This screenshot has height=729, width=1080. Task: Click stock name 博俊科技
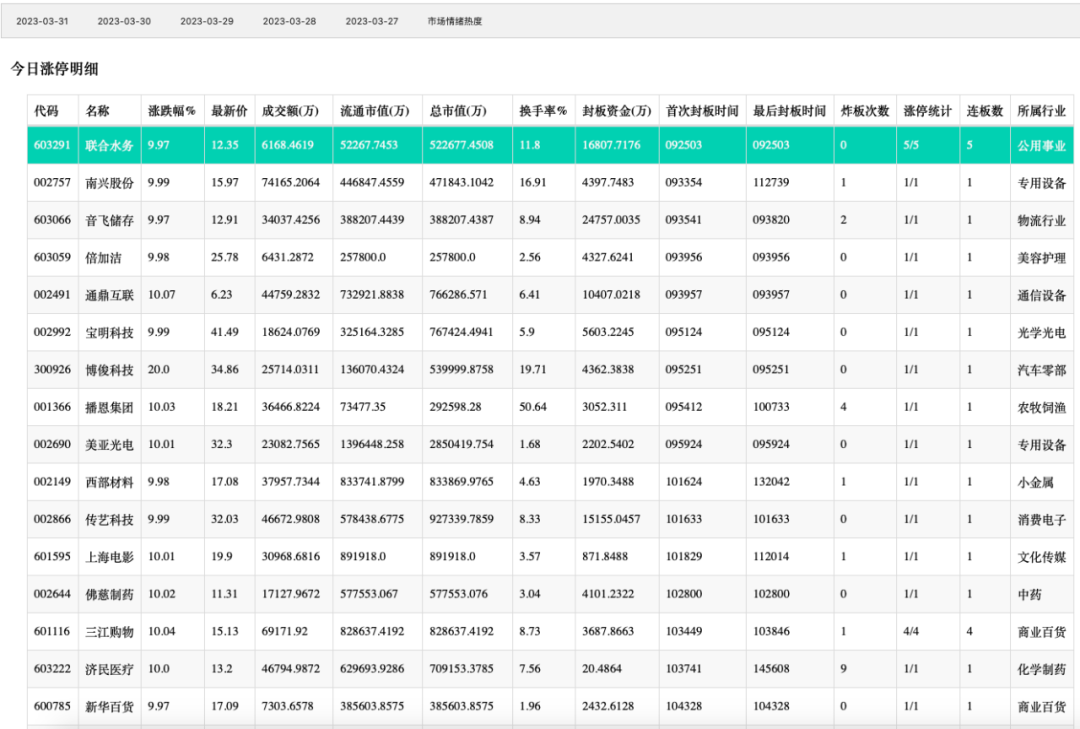(110, 370)
